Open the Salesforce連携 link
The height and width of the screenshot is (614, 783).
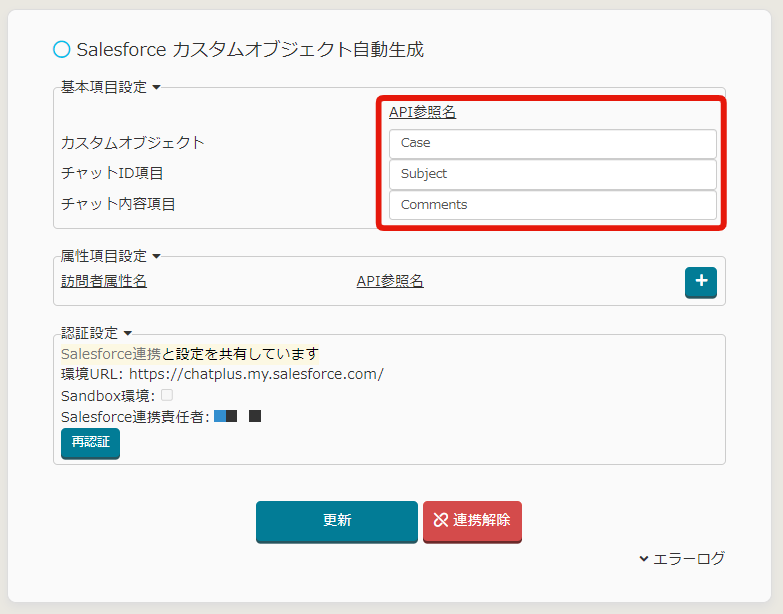[x=111, y=354]
